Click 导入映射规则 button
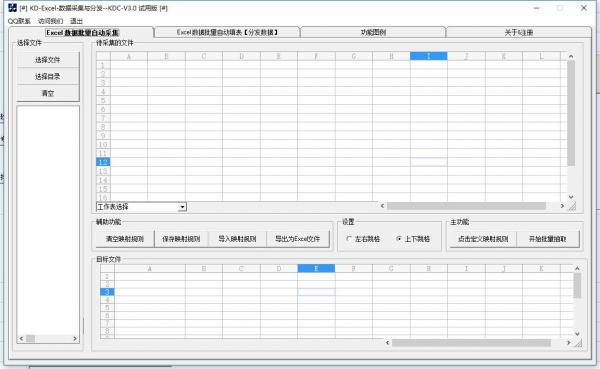The width and height of the screenshot is (600, 369). [237, 239]
